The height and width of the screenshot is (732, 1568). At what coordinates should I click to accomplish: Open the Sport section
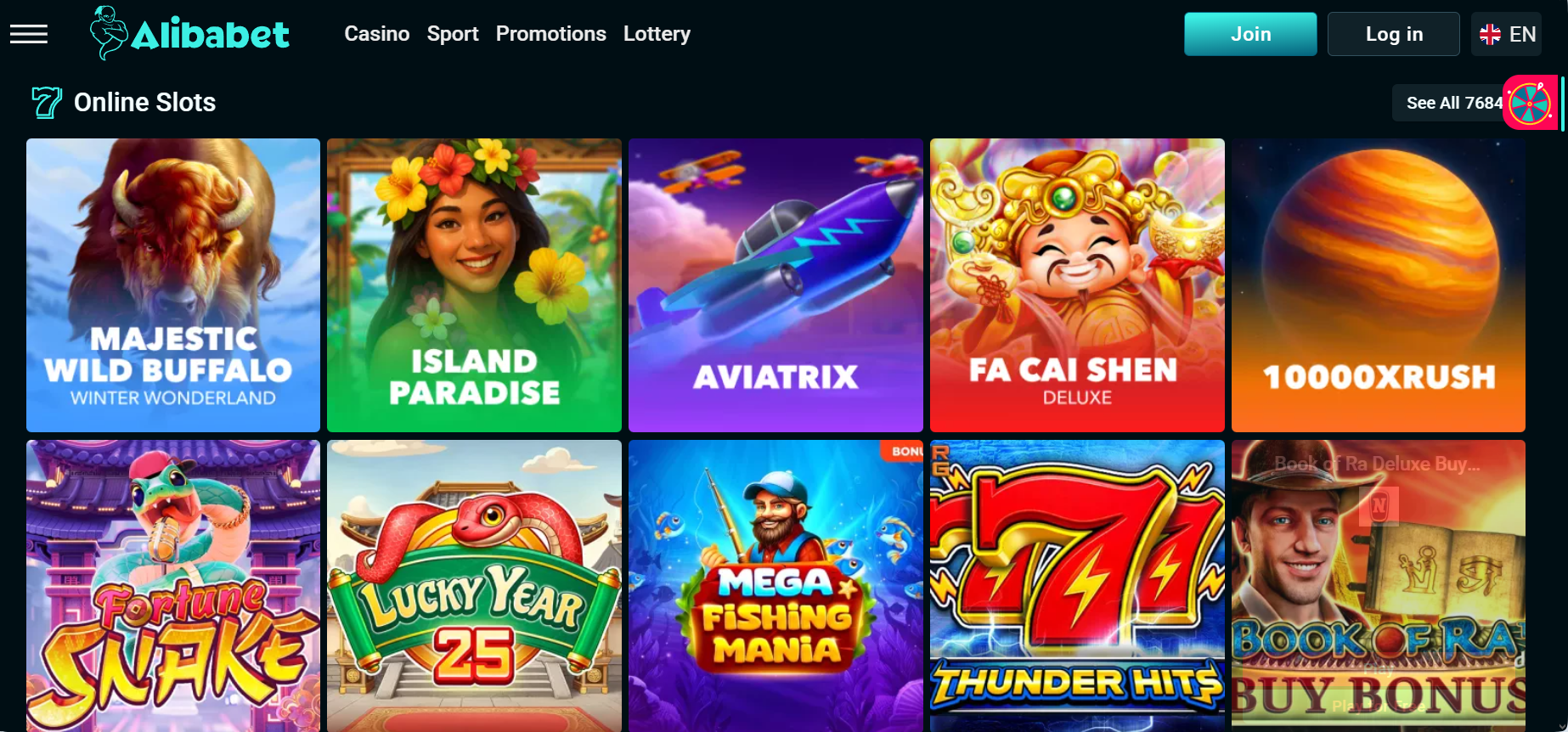pyautogui.click(x=453, y=34)
